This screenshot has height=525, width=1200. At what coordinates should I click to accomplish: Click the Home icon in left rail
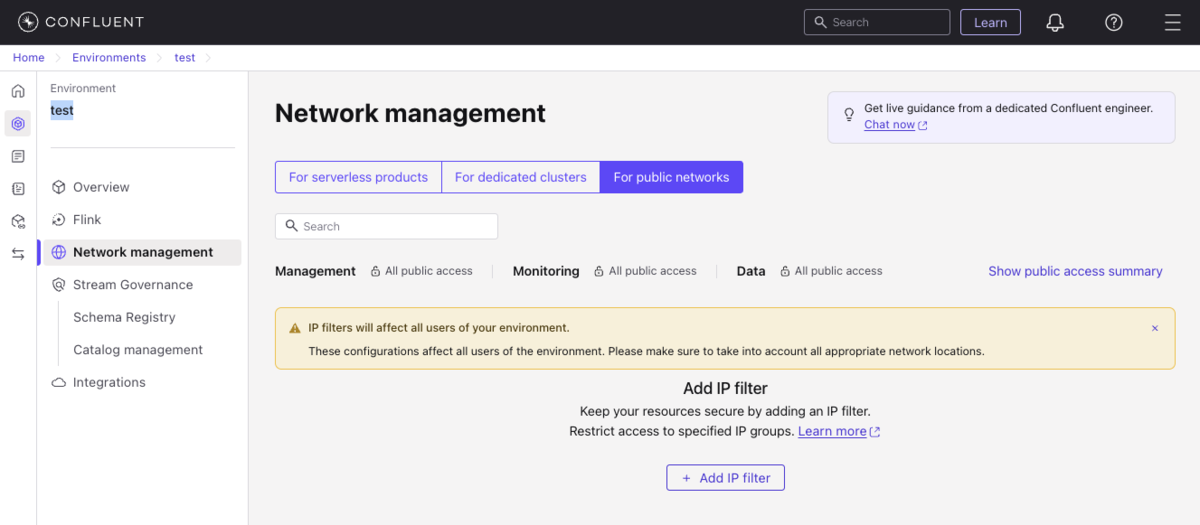pyautogui.click(x=18, y=91)
